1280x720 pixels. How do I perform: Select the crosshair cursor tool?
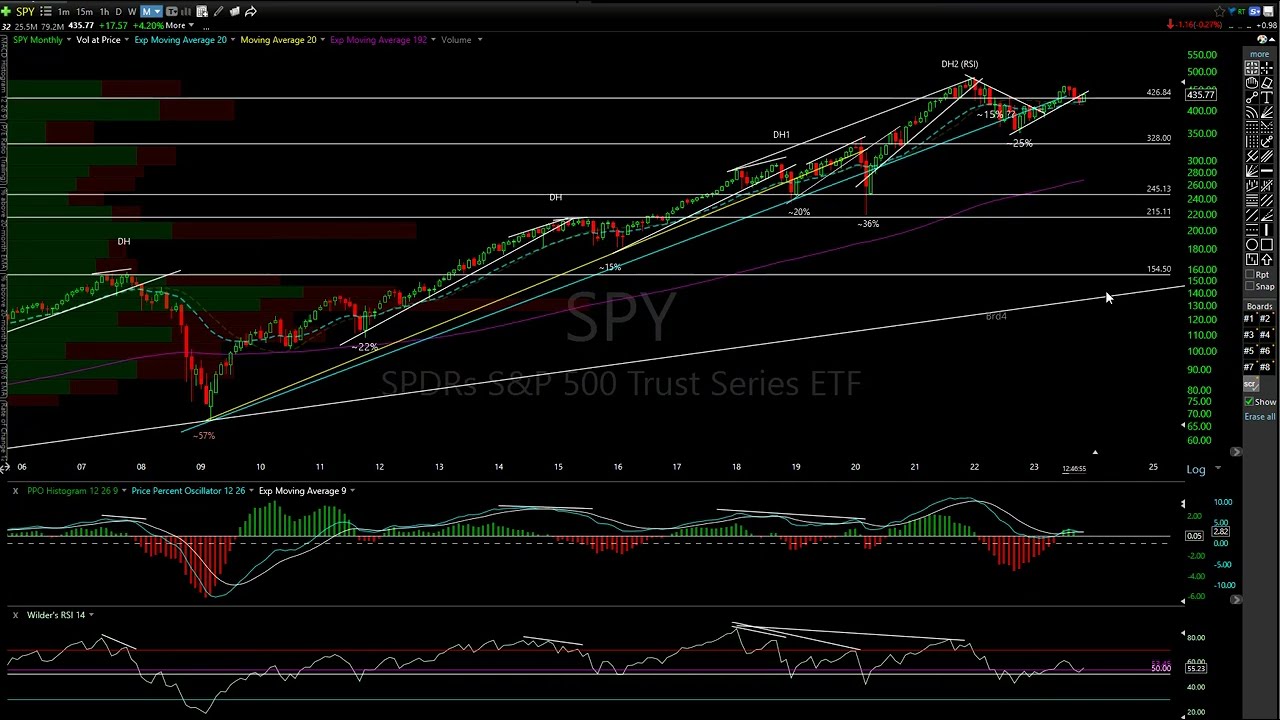click(x=1267, y=68)
